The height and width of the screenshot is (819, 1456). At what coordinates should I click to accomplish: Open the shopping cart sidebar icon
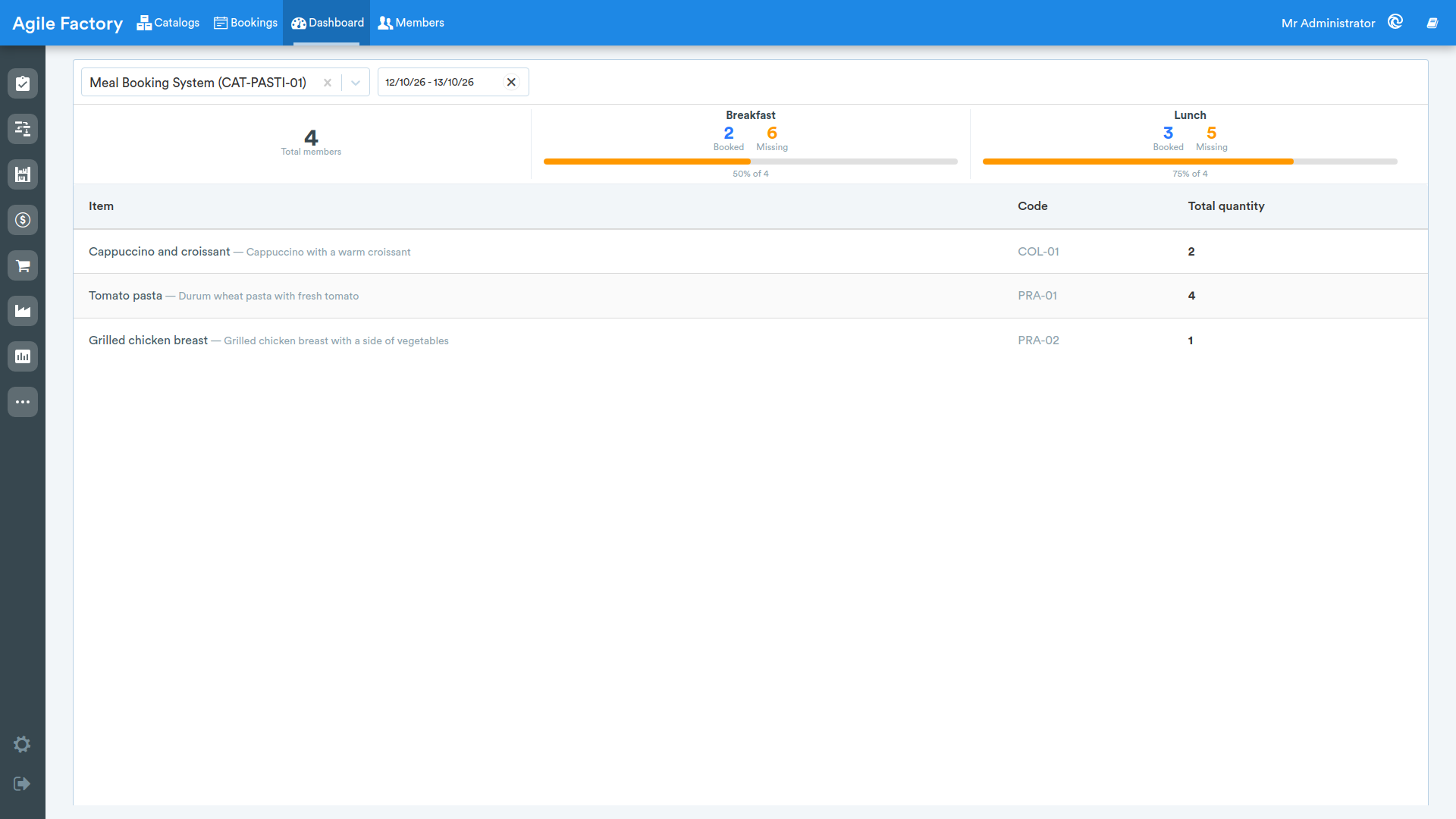point(23,265)
